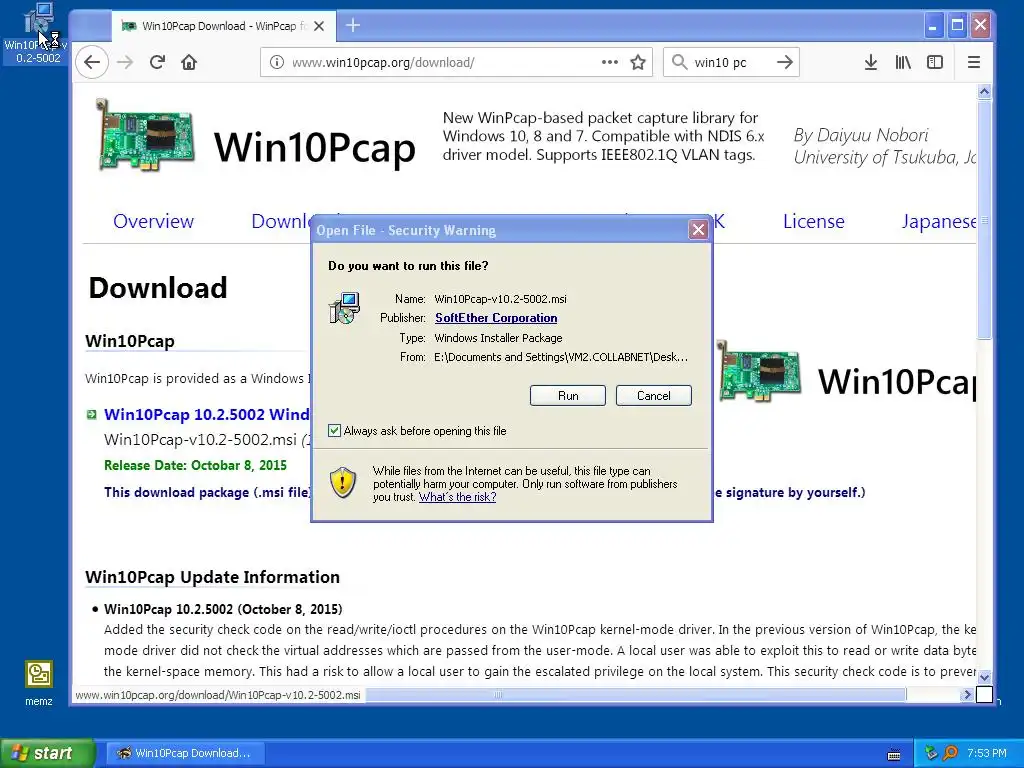This screenshot has width=1024, height=768.
Task: Submit the win10 pc search arrow
Action: click(x=784, y=63)
